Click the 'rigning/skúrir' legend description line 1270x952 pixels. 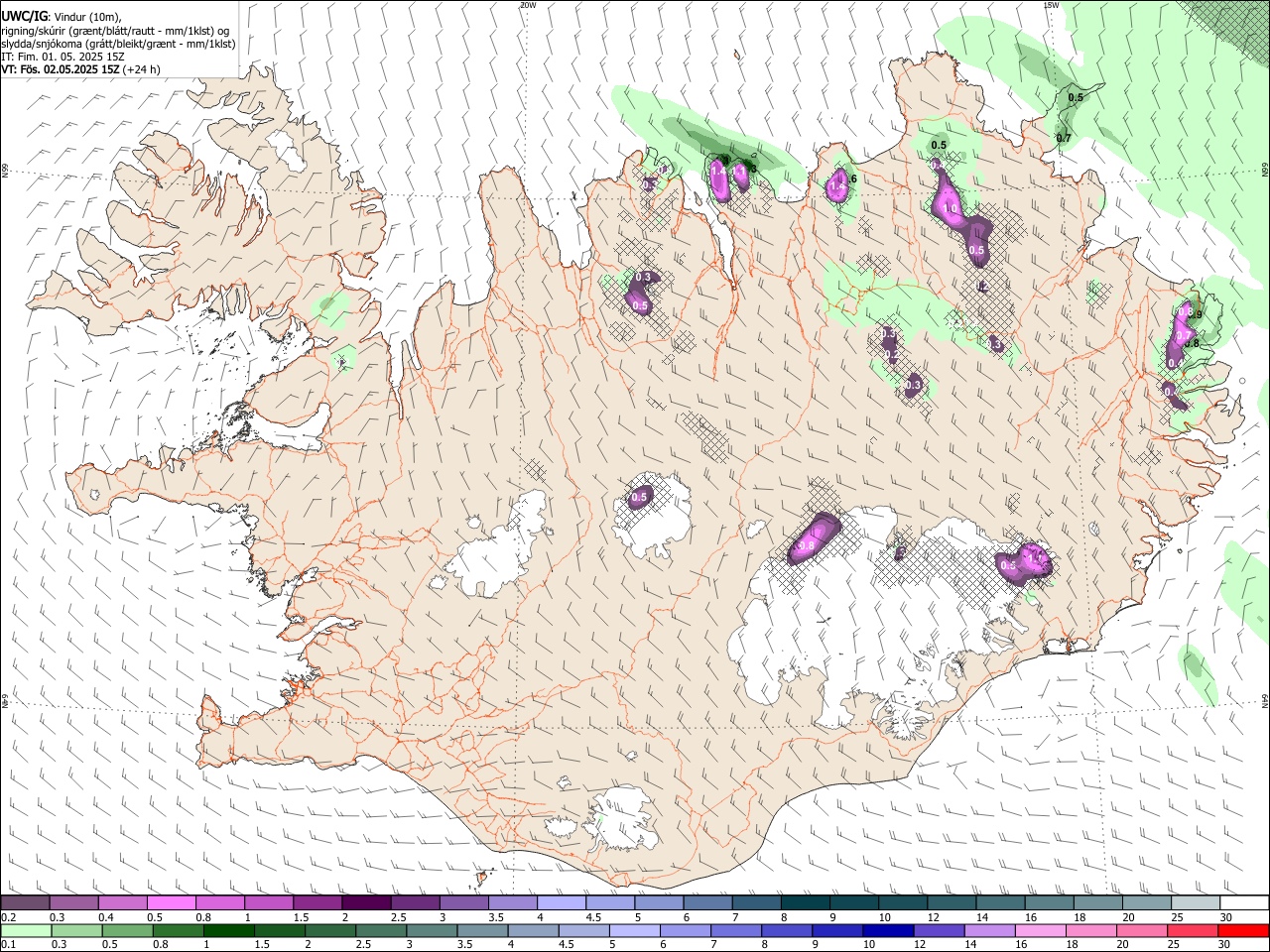115,30
